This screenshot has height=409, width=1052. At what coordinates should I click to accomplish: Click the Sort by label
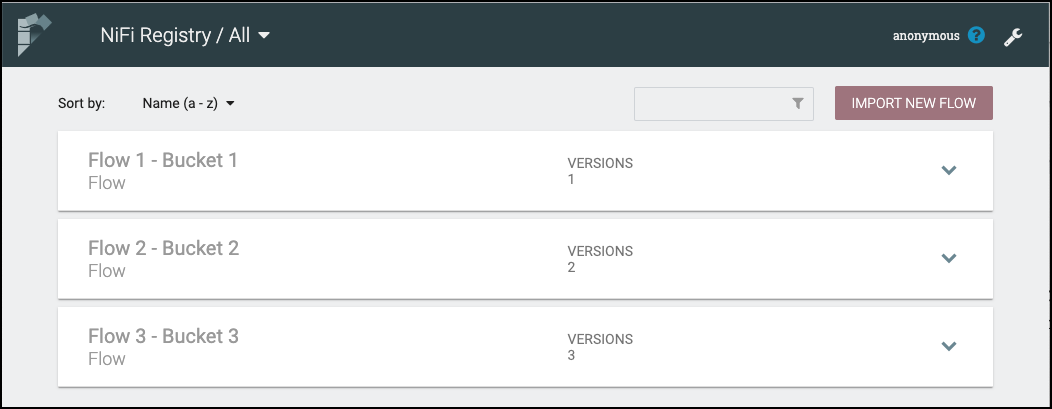tap(82, 103)
